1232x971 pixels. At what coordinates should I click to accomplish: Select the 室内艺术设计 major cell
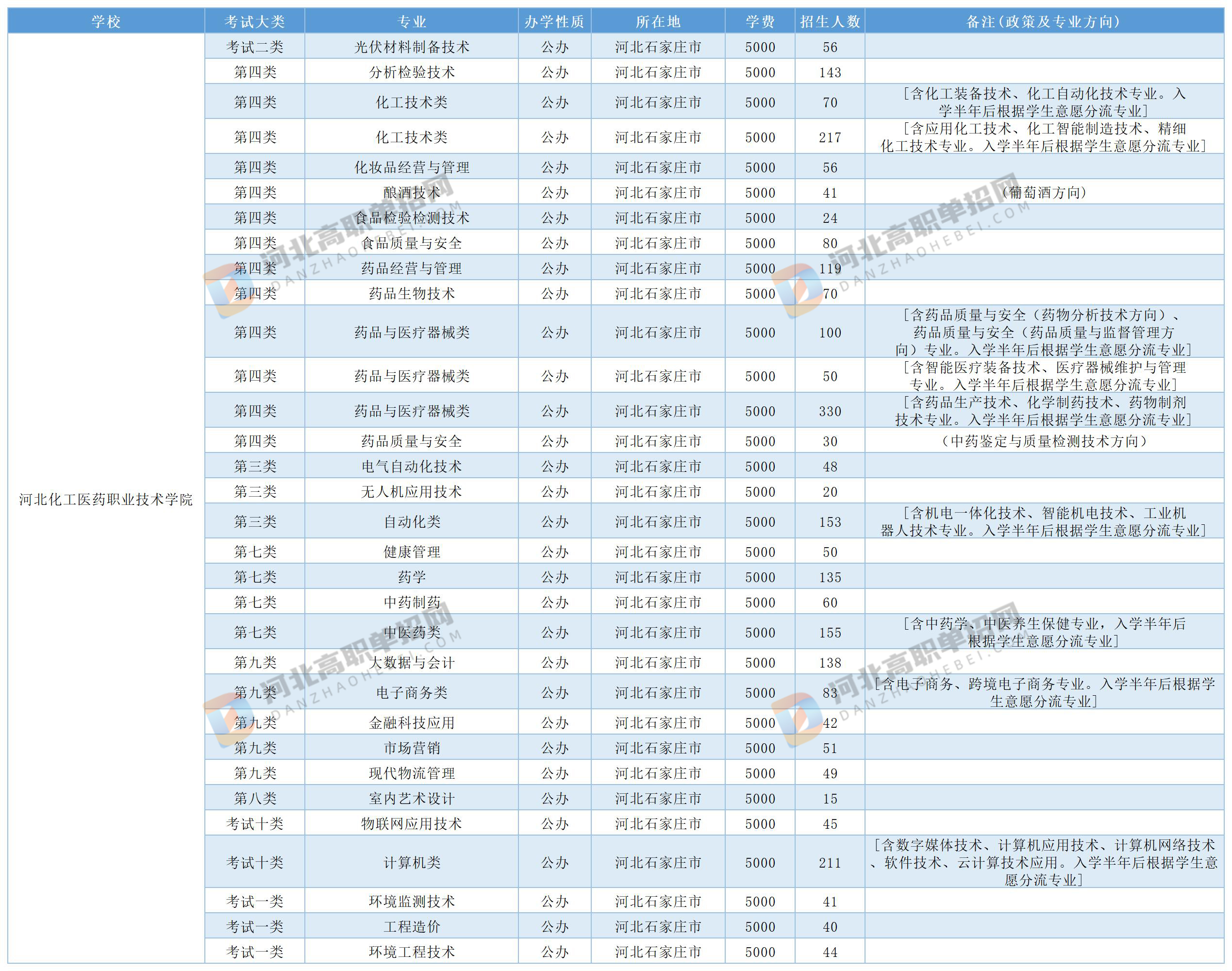point(412,798)
